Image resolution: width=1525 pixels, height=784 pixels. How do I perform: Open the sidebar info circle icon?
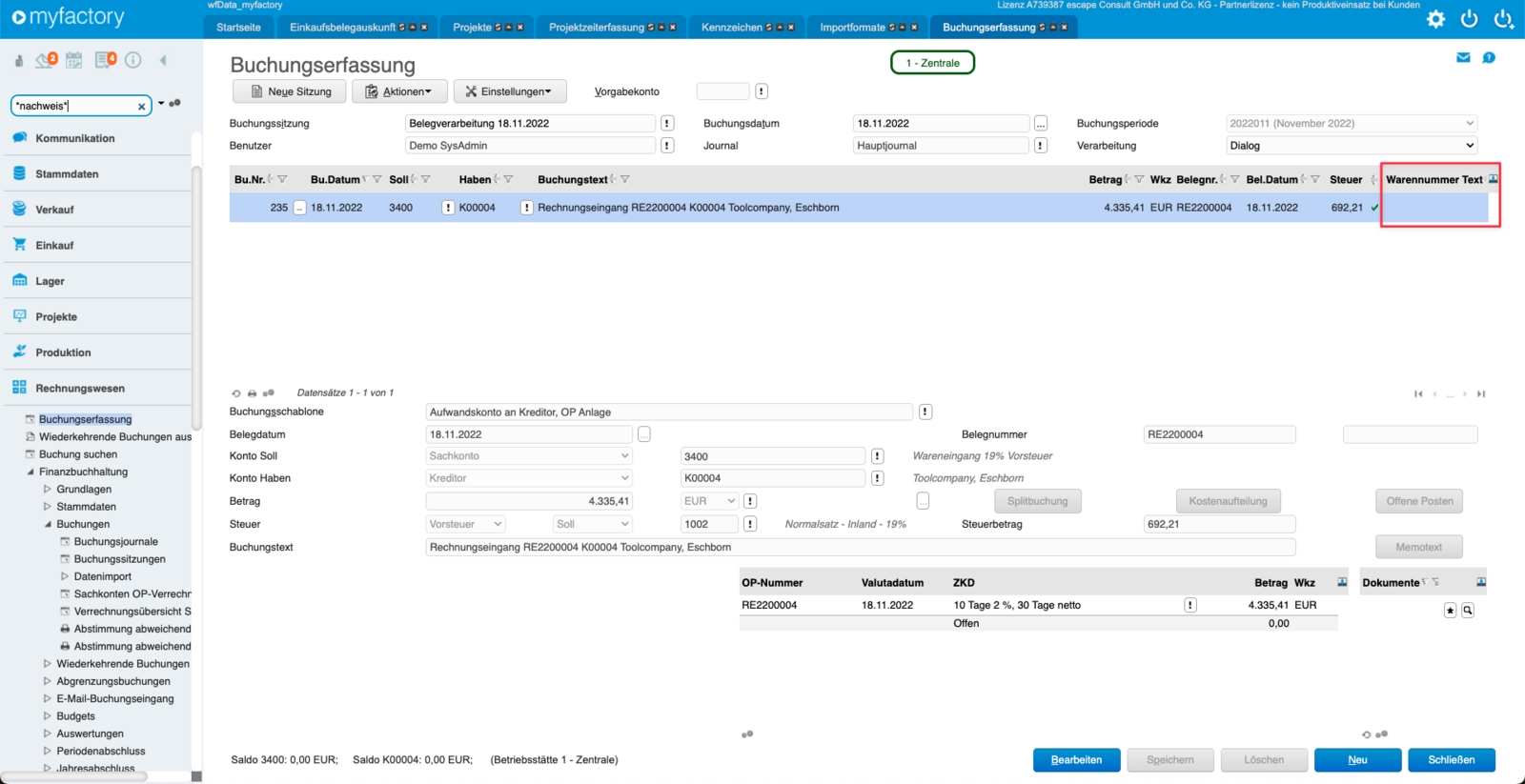point(133,60)
